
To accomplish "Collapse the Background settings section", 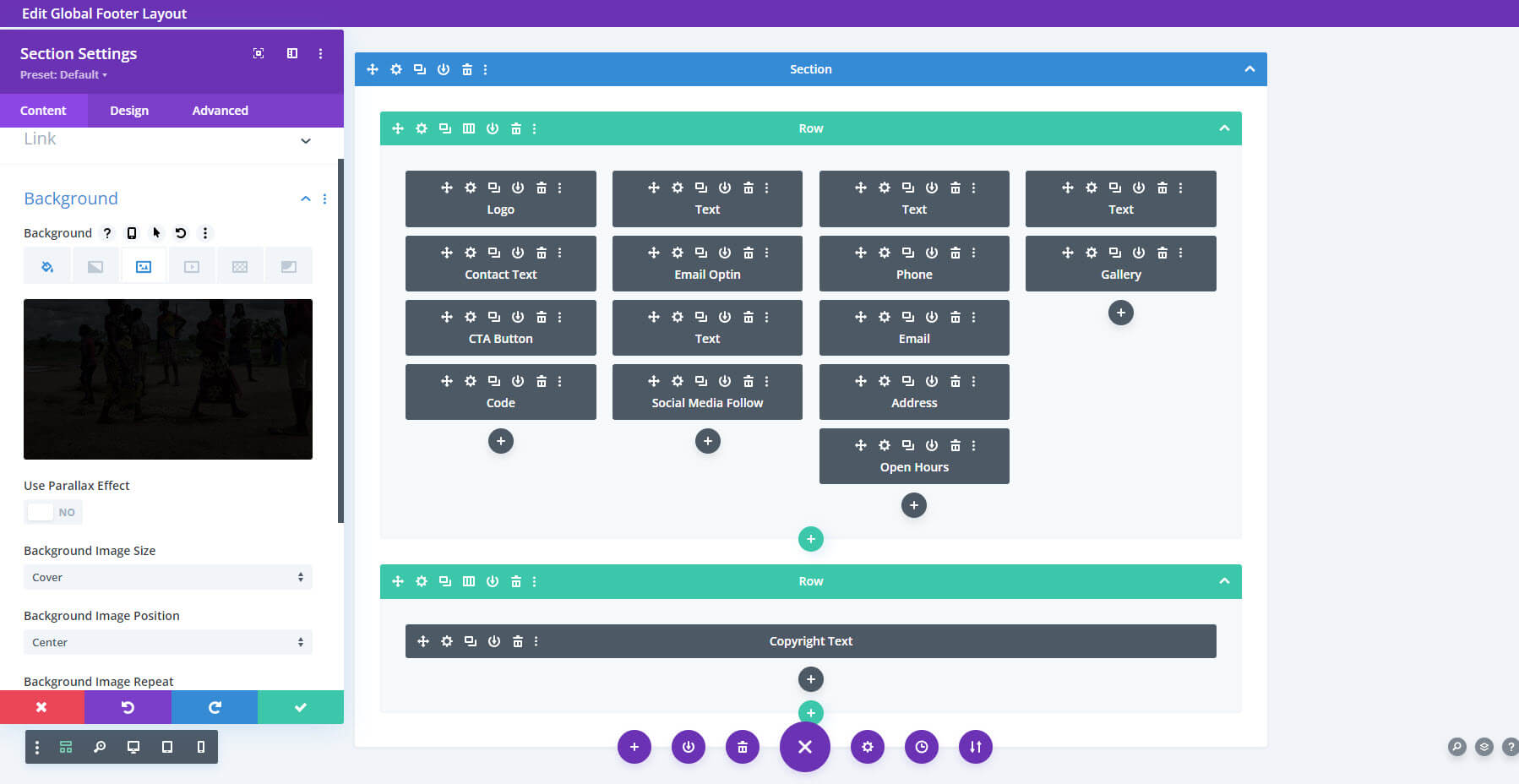I will coord(305,199).
